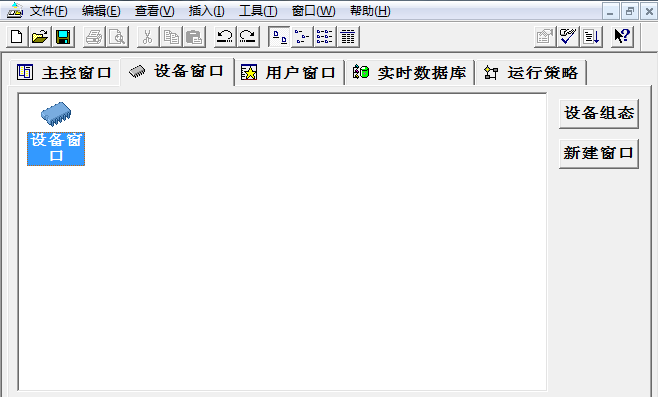Click the 新建窗口 button

tap(599, 154)
